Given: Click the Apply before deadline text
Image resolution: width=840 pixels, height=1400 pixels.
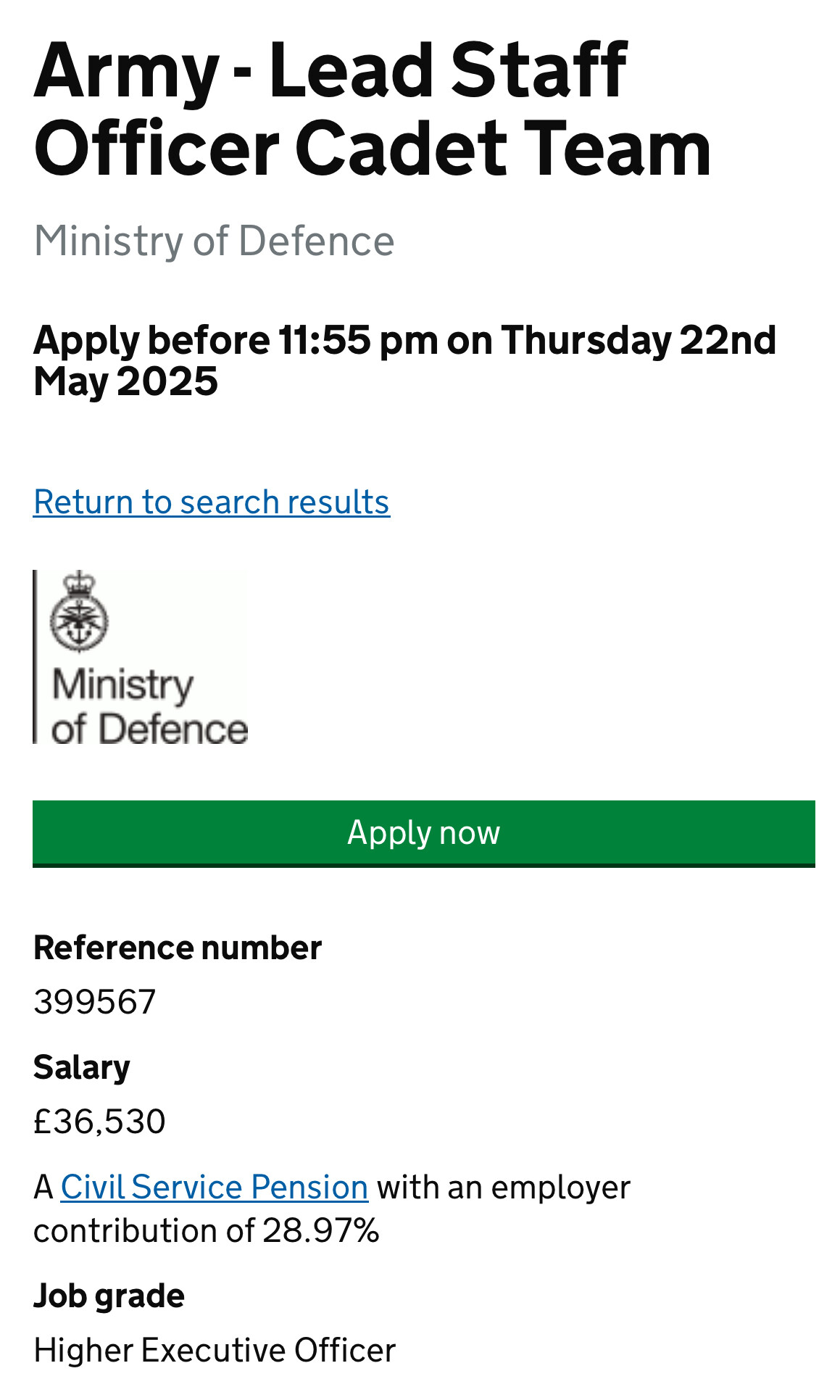Looking at the screenshot, I should (x=405, y=360).
